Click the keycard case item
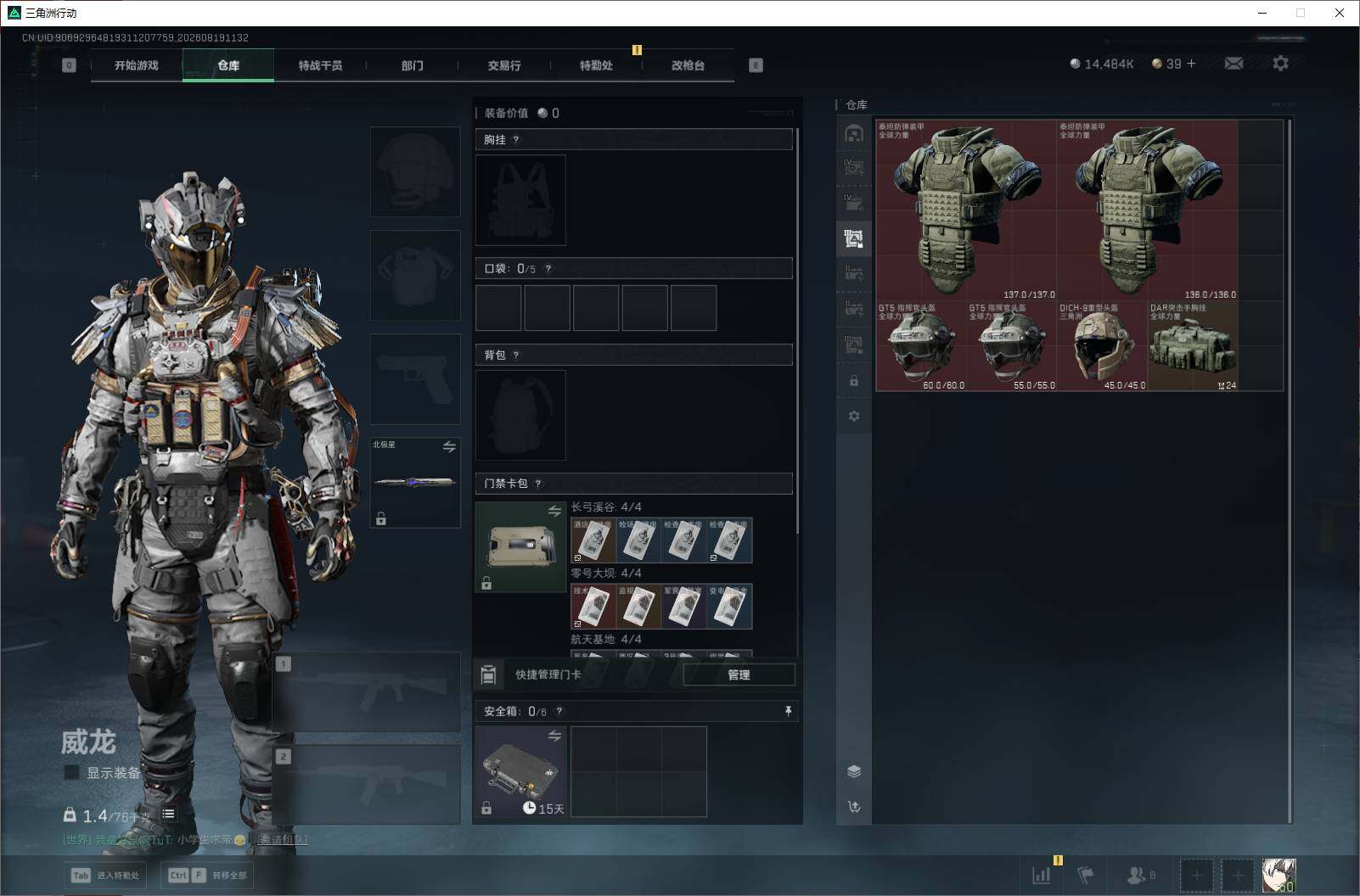1360x896 pixels. click(520, 546)
